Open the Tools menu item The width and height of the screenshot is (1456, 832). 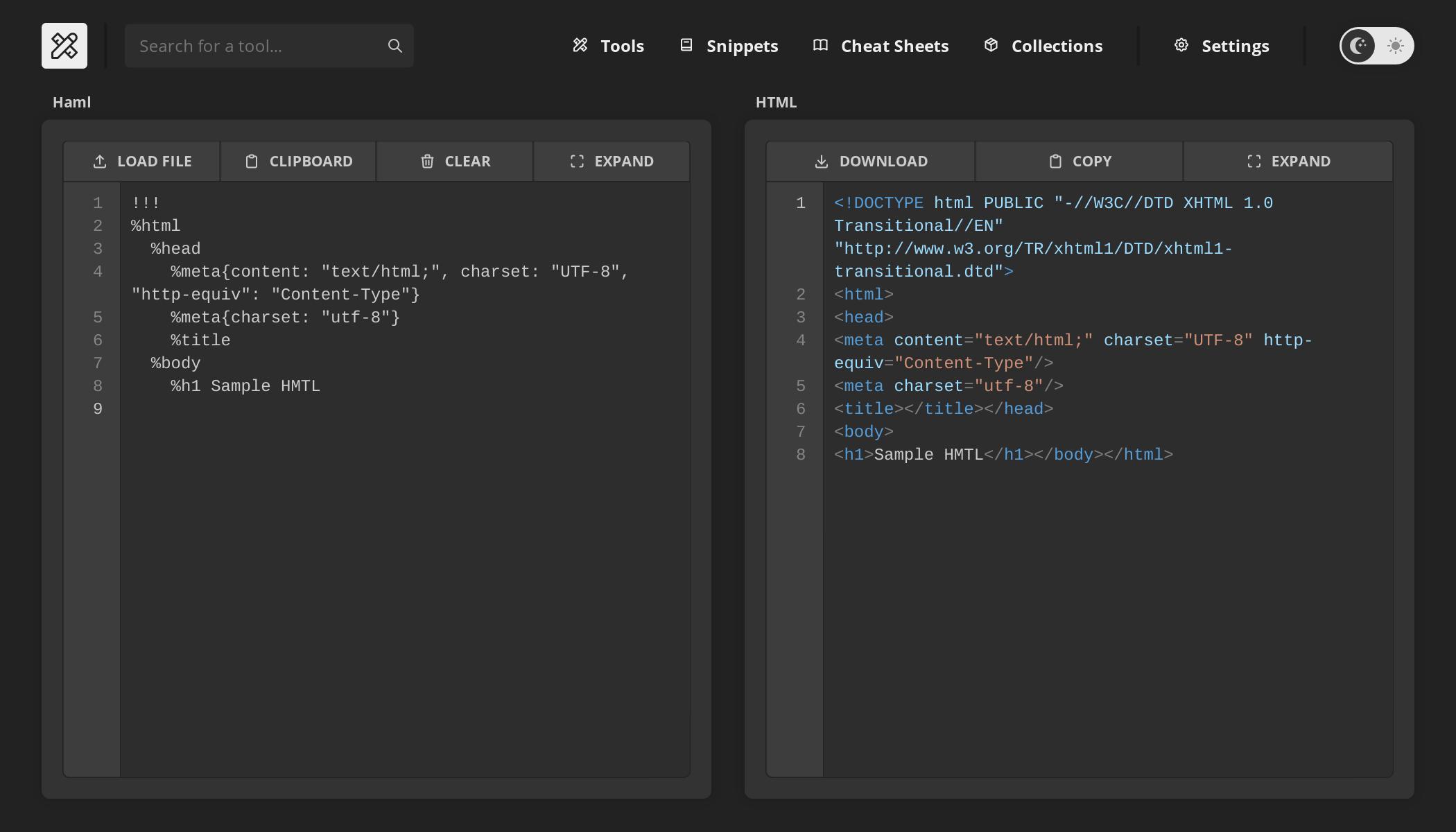pyautogui.click(x=608, y=46)
